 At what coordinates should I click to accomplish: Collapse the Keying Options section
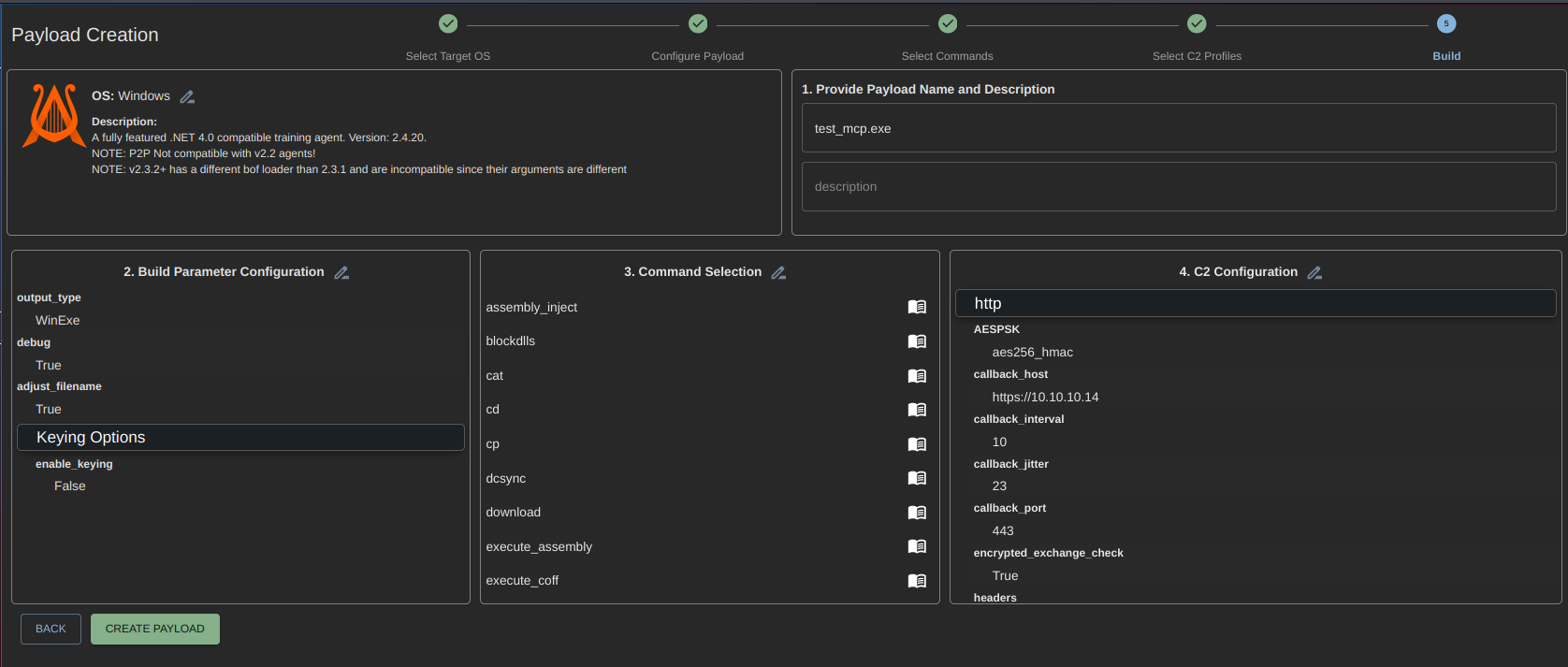(240, 437)
